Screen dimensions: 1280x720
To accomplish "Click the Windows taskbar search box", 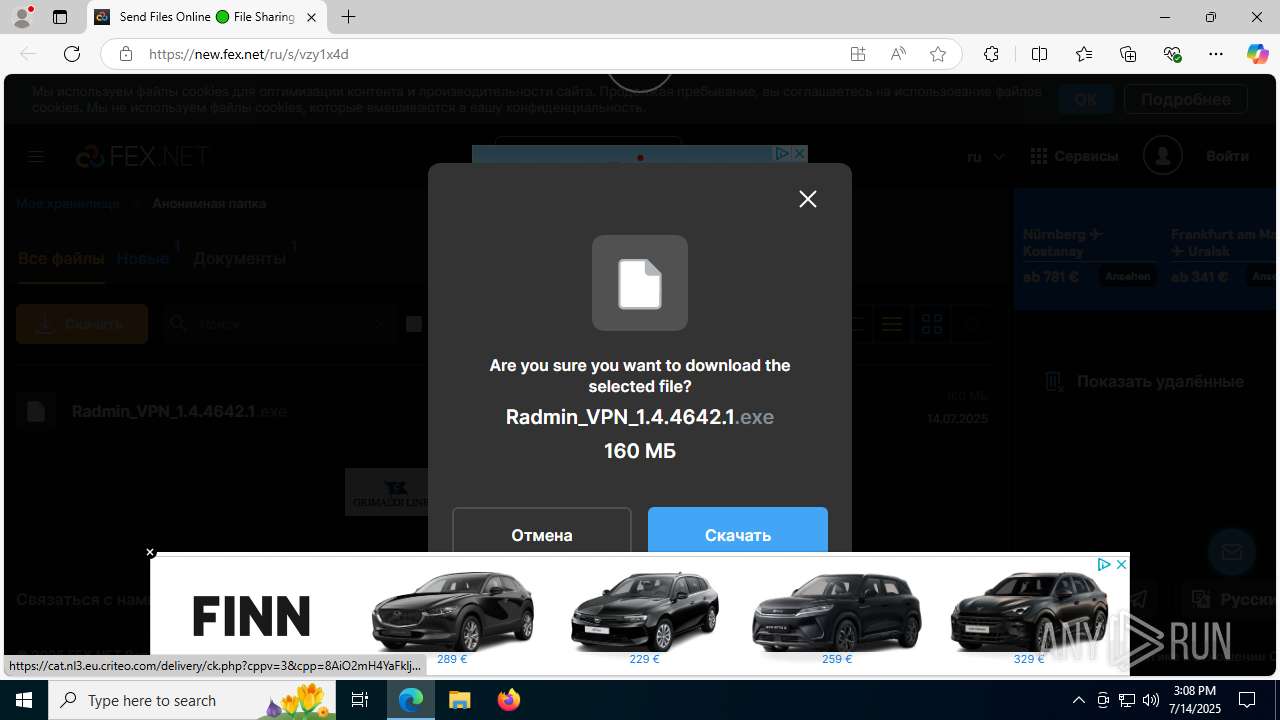I will click(193, 700).
